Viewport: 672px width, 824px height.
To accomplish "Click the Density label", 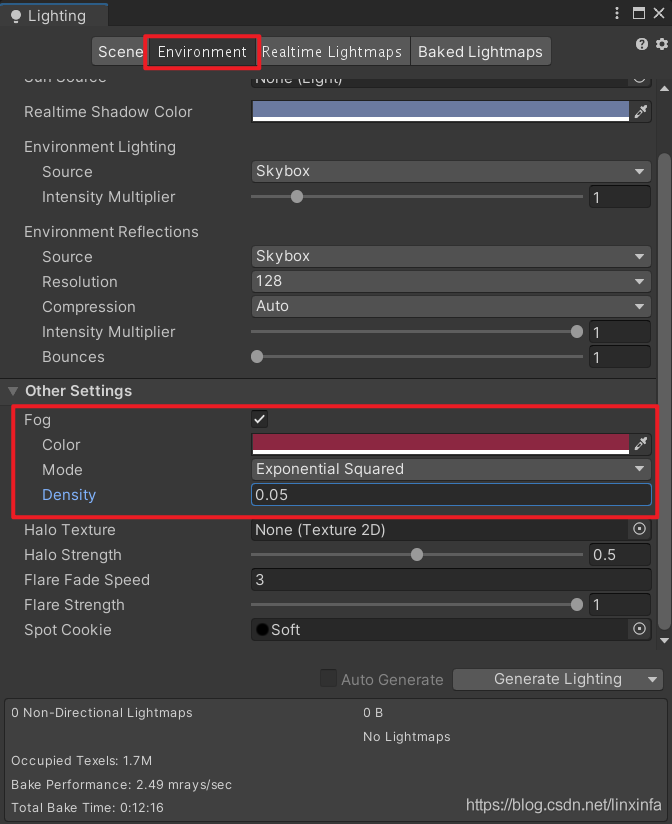I will pyautogui.click(x=69, y=495).
